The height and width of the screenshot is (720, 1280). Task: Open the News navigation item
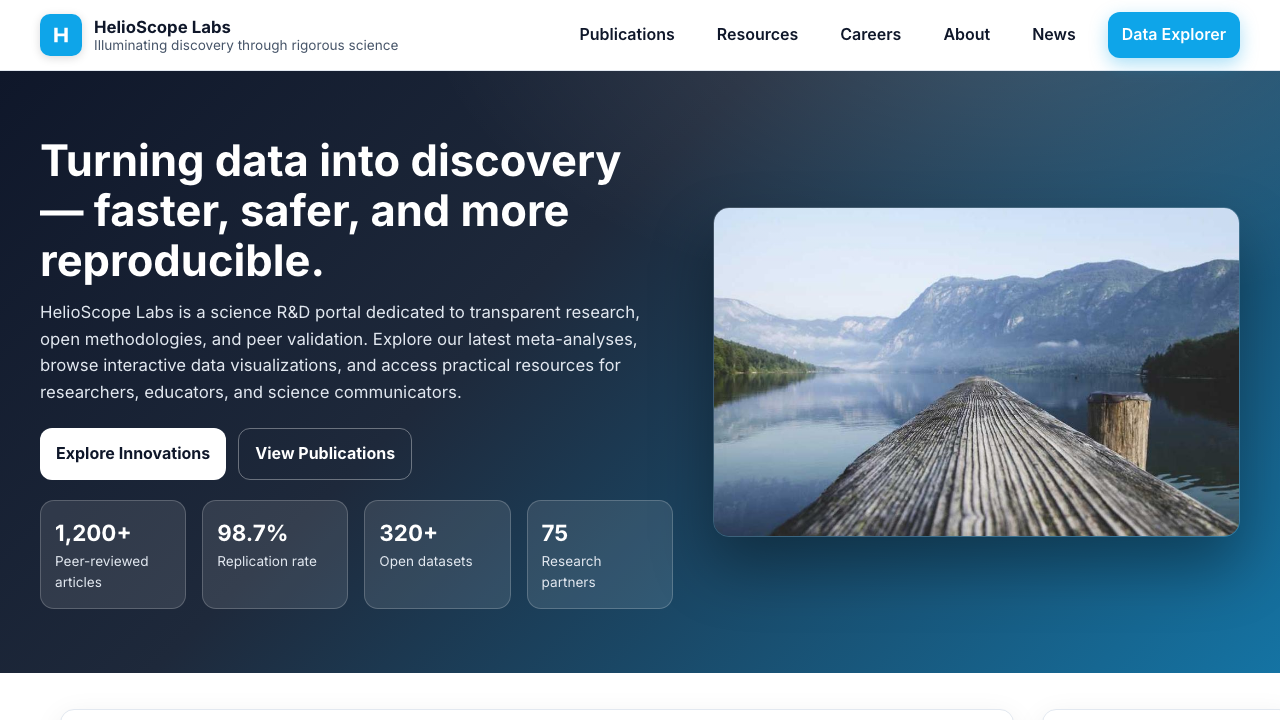(x=1054, y=34)
